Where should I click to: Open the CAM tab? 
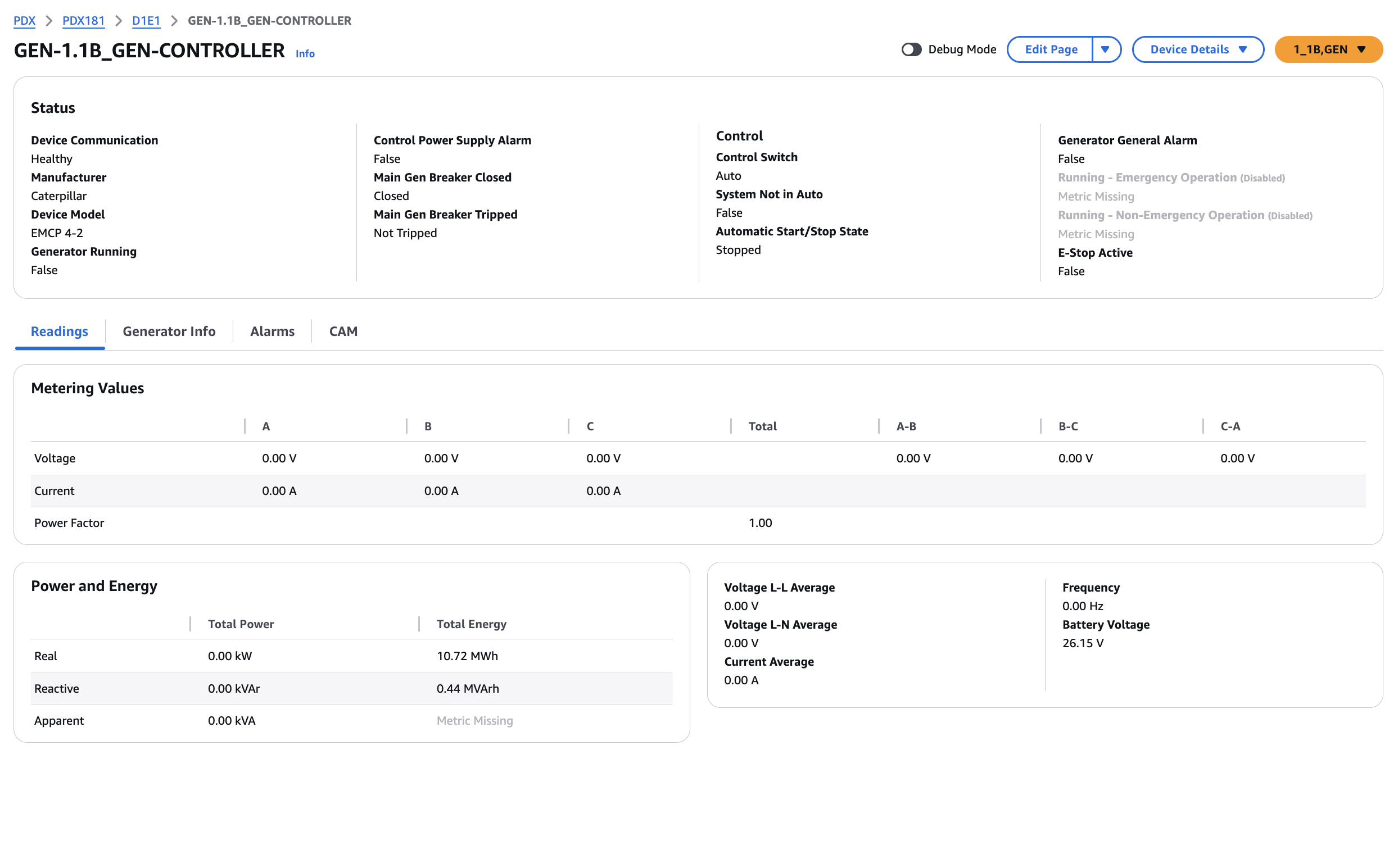point(343,331)
